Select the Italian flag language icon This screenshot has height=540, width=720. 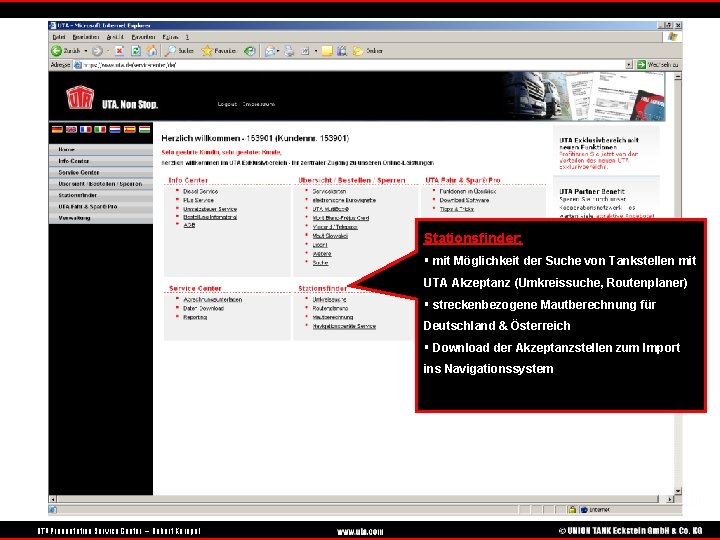click(x=100, y=129)
